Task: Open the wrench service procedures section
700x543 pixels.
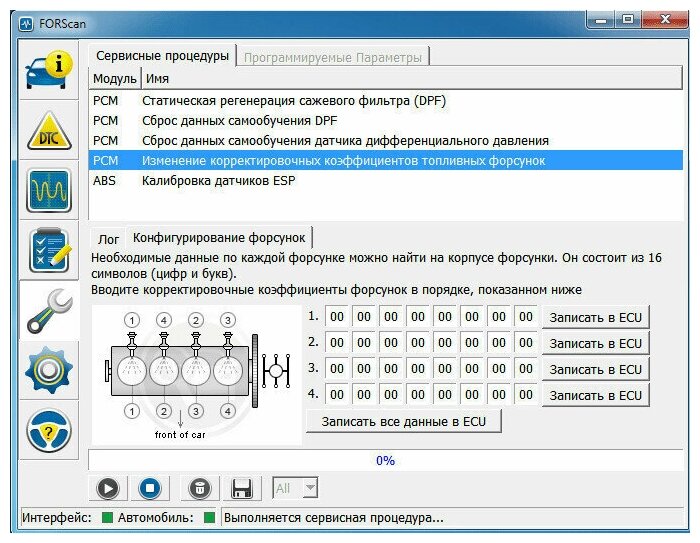Action: 49,311
